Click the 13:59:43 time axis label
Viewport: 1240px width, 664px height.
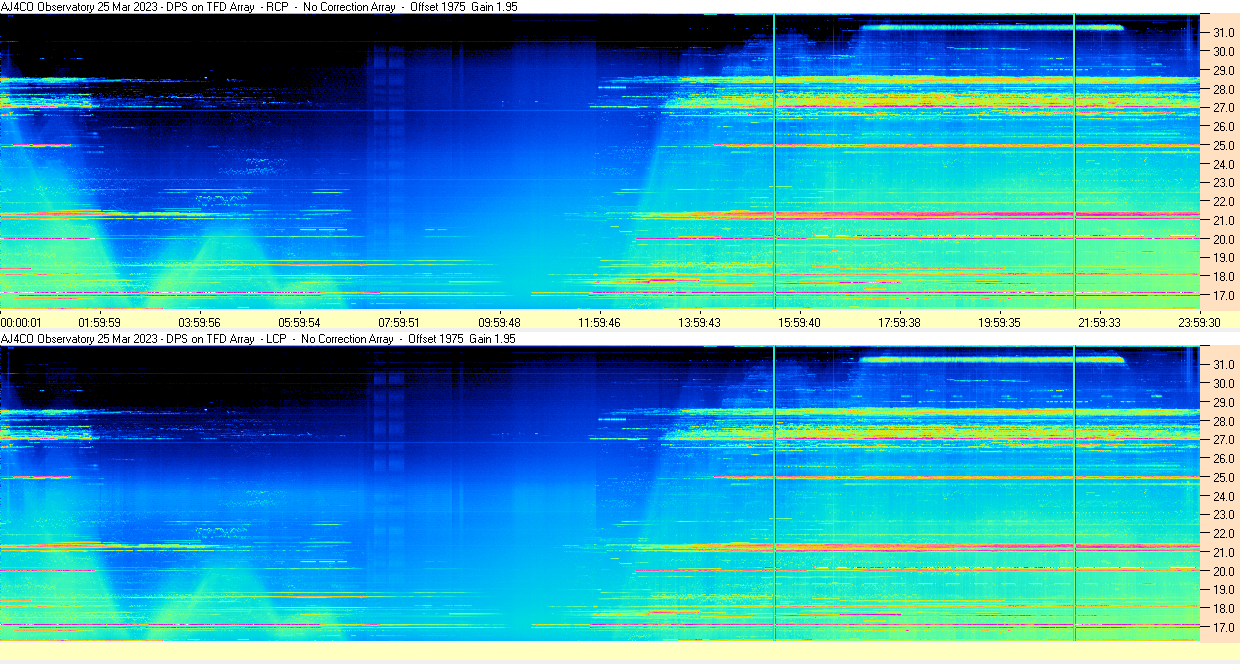pos(699,322)
